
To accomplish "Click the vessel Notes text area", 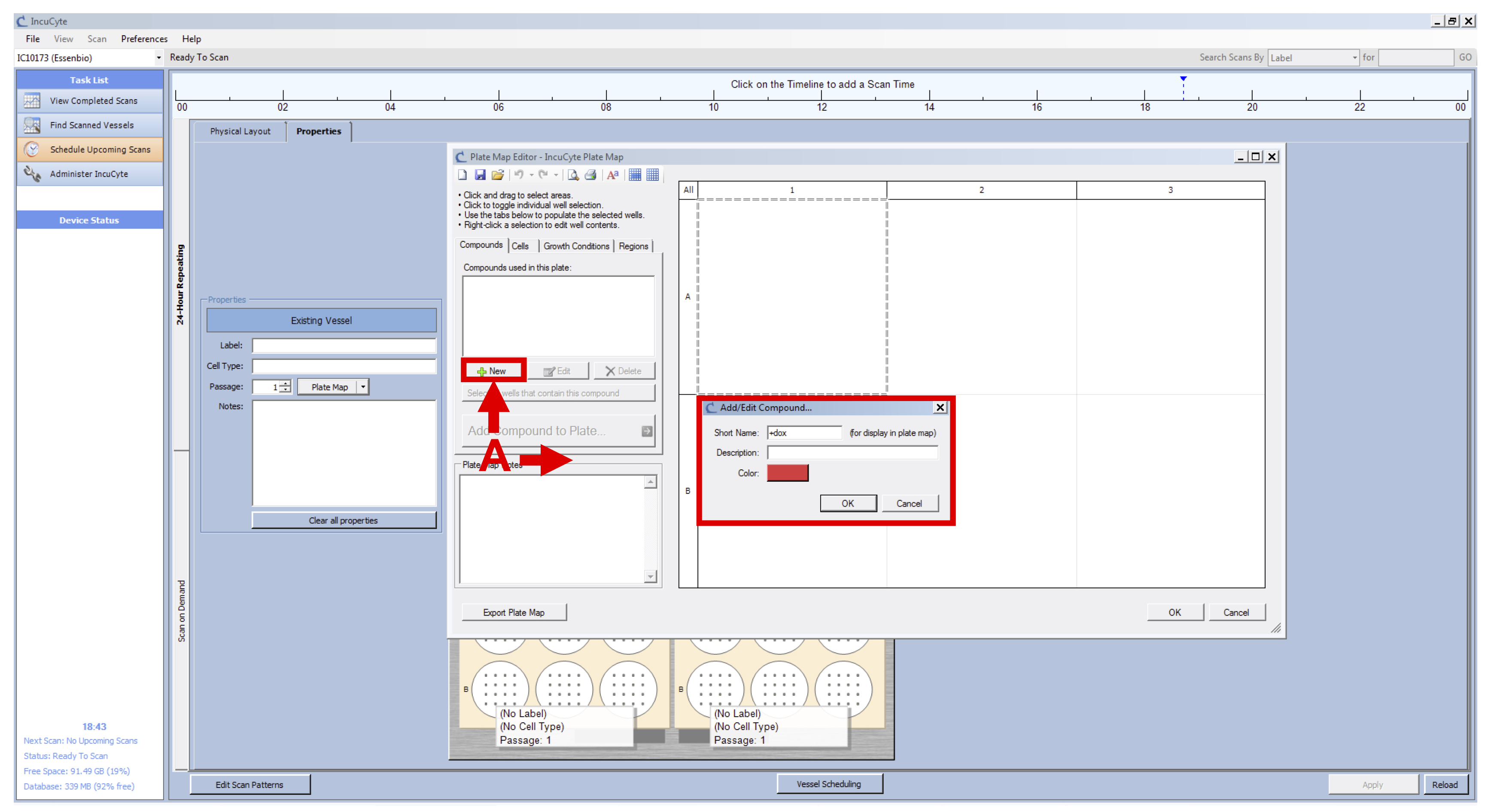I will click(344, 453).
